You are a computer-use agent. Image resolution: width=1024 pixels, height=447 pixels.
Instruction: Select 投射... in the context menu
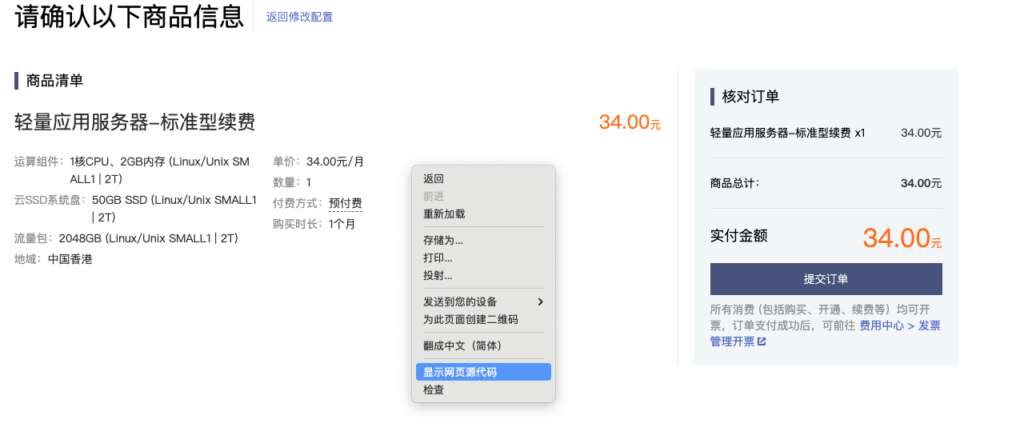[438, 275]
